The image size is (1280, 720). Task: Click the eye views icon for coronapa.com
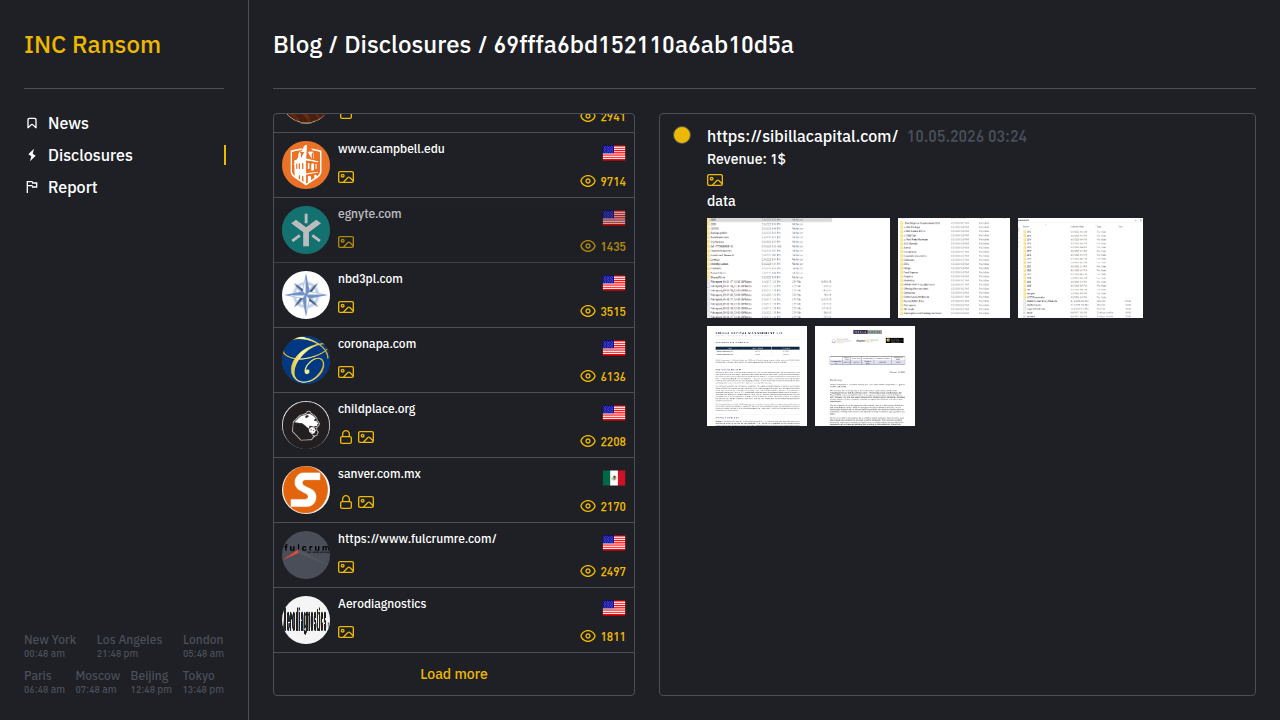tap(588, 376)
